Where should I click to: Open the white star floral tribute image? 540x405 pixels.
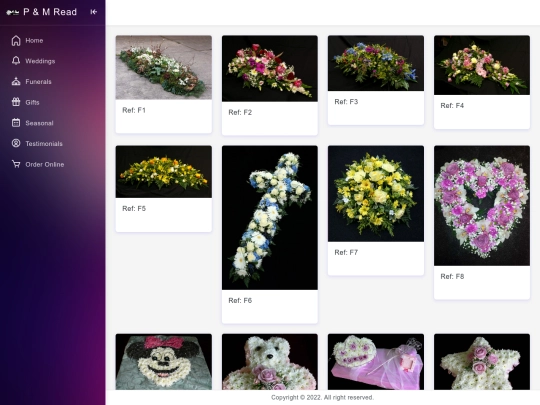482,362
